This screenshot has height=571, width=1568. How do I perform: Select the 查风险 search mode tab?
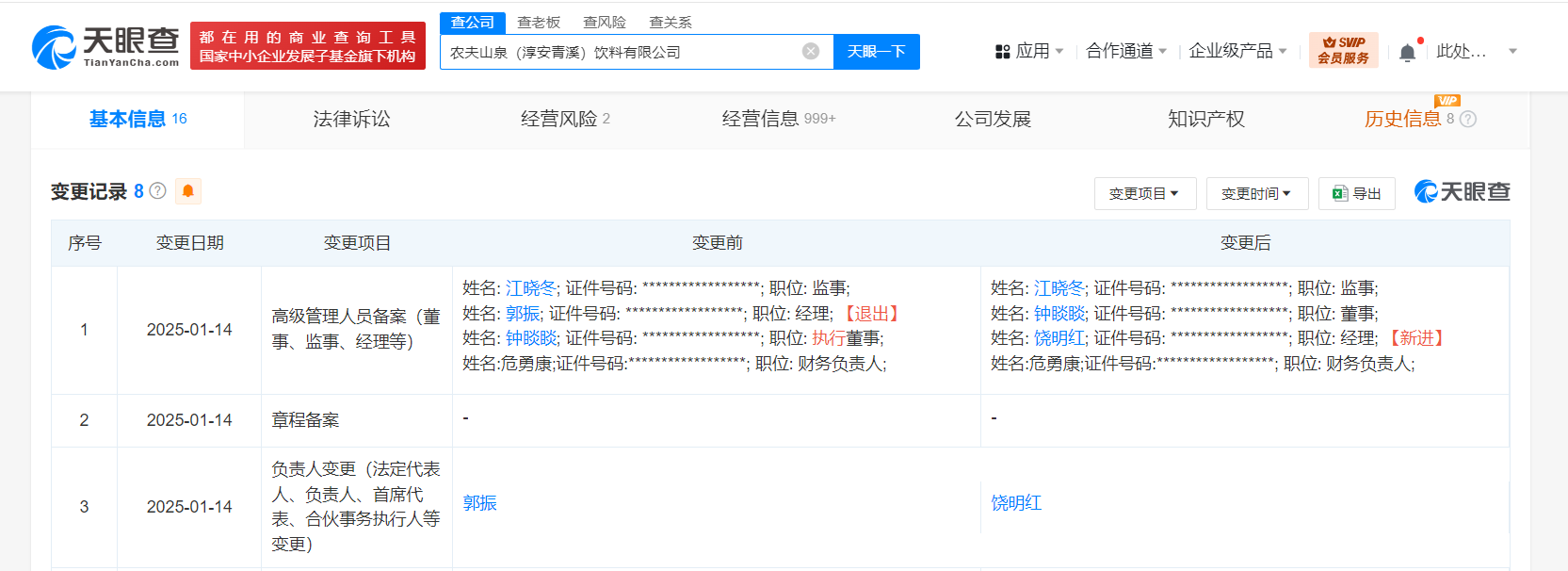[605, 23]
